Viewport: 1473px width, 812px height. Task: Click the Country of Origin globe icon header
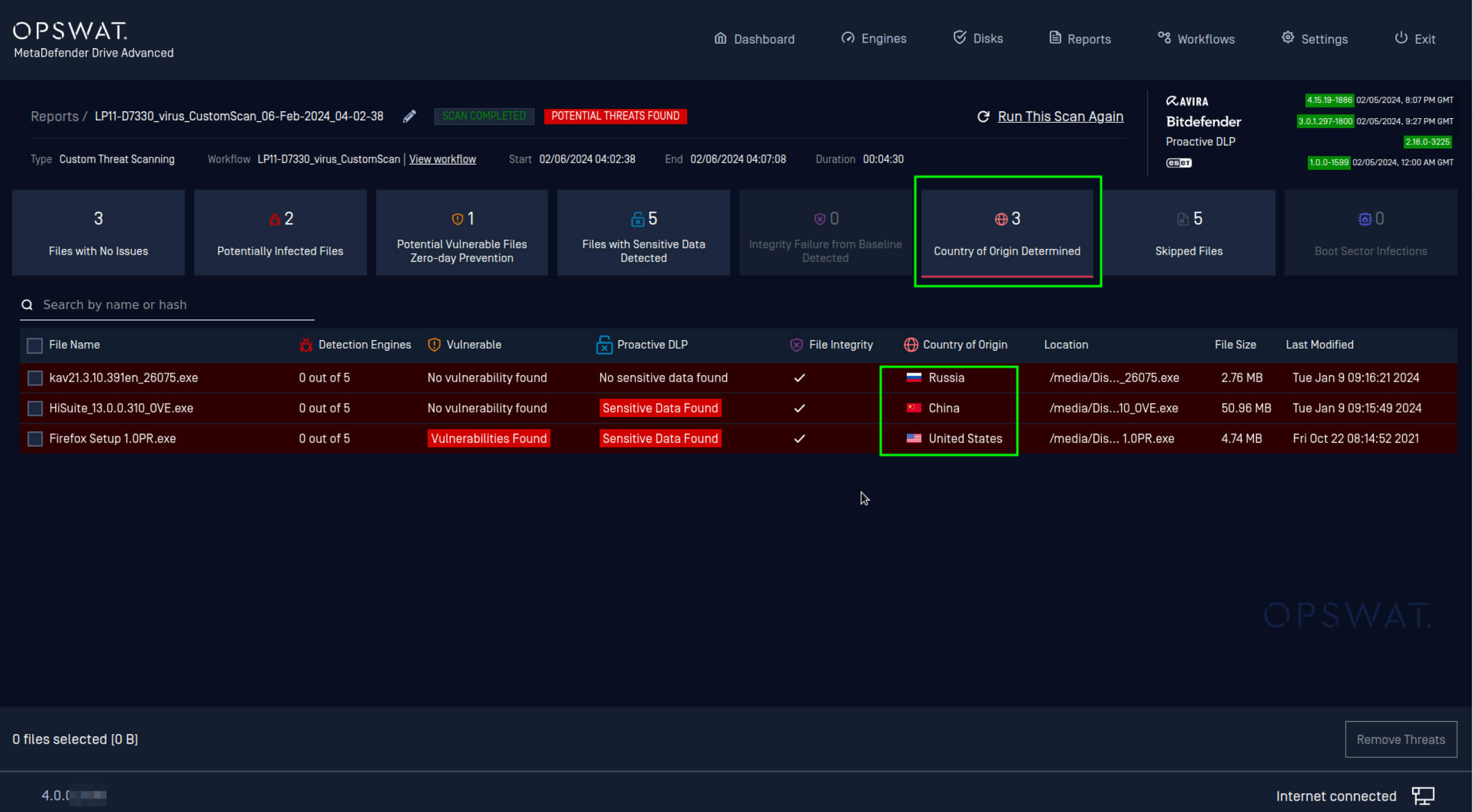pyautogui.click(x=910, y=345)
